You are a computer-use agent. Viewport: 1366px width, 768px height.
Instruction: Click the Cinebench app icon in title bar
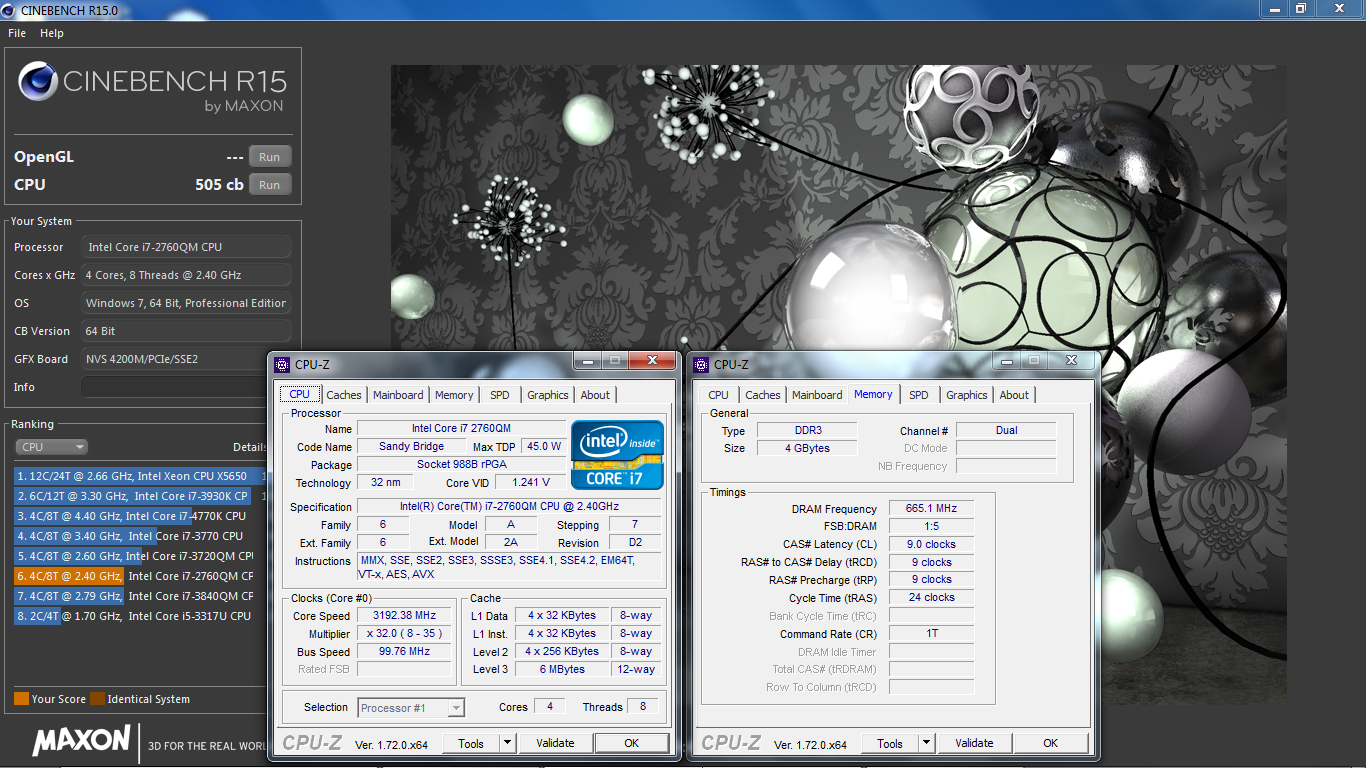click(10, 9)
